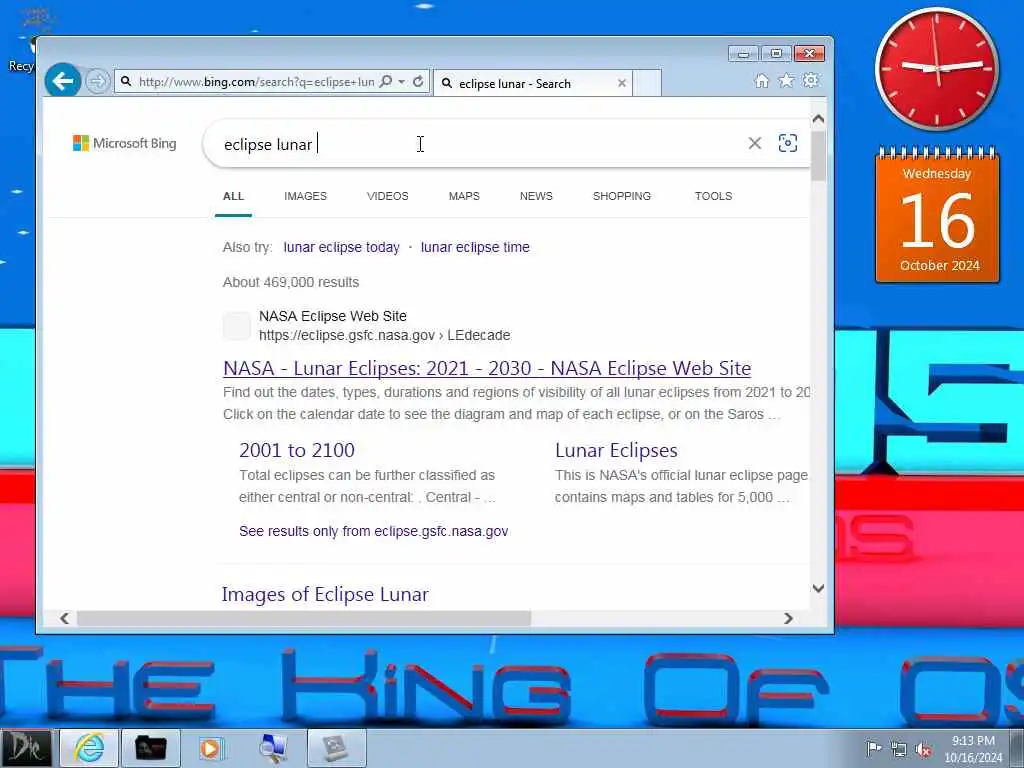The height and width of the screenshot is (768, 1024).
Task: Switch to the SHOPPING tab
Action: pos(622,196)
